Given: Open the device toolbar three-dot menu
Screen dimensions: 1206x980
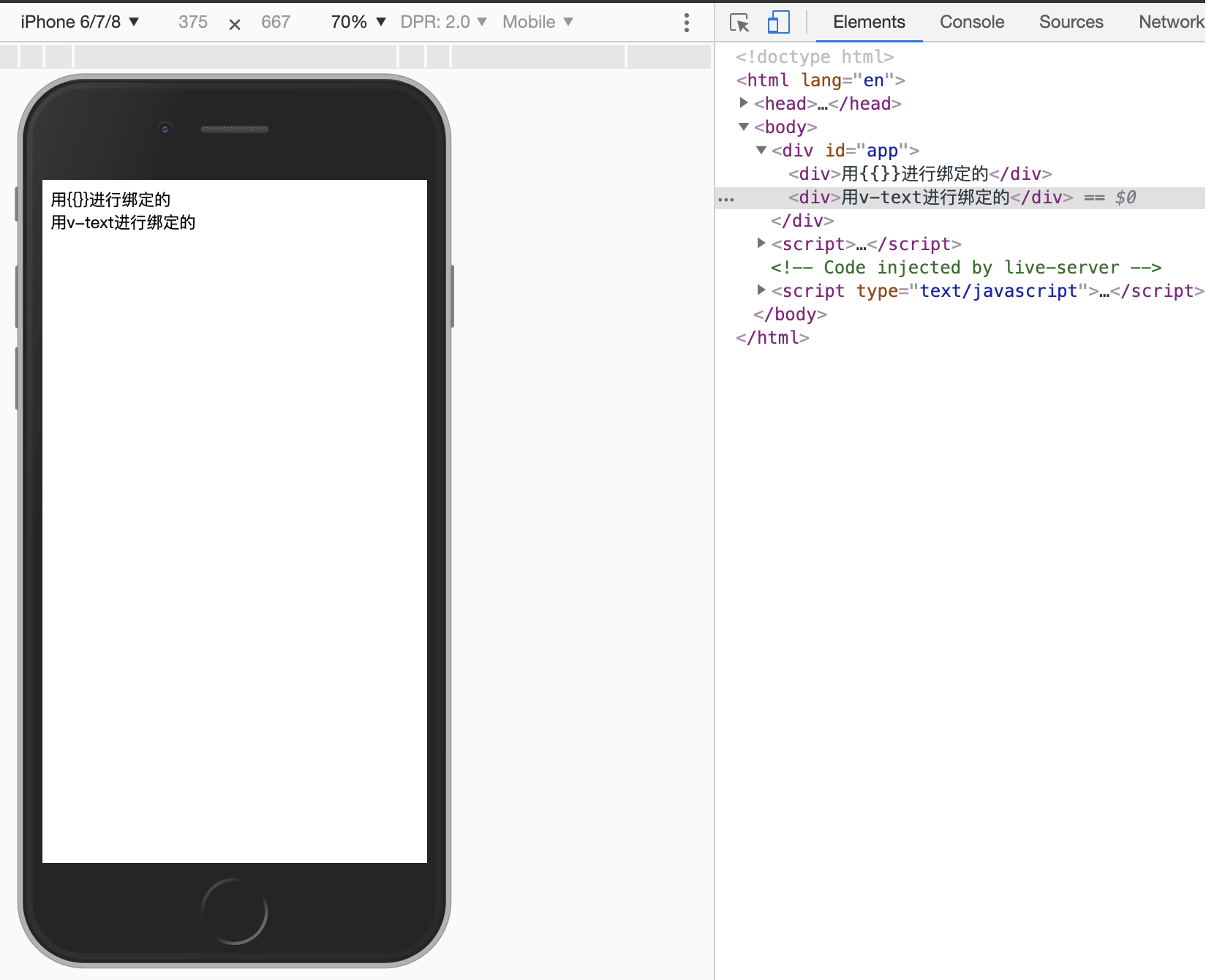Looking at the screenshot, I should (686, 23).
